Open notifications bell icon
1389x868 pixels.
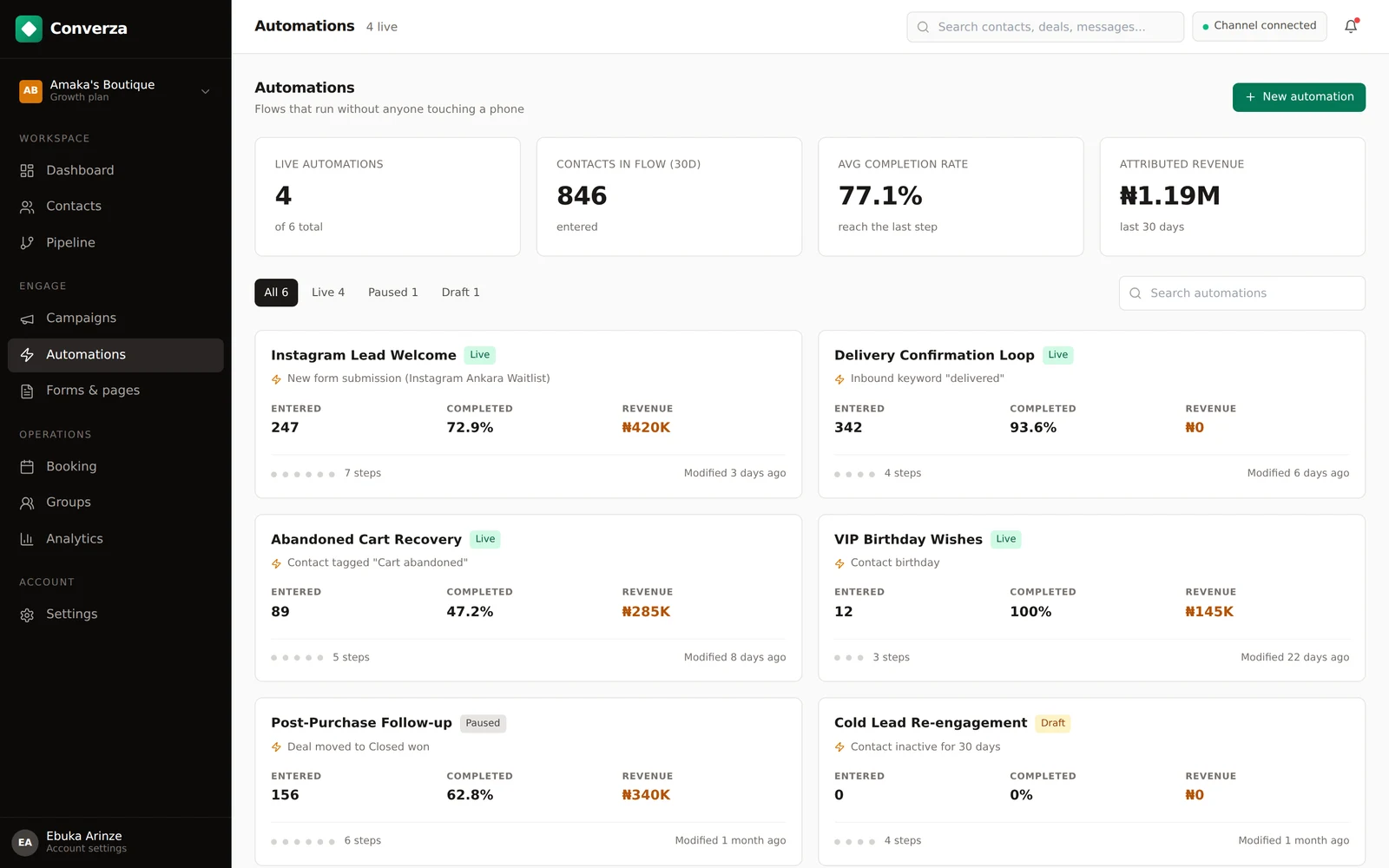pyautogui.click(x=1351, y=27)
